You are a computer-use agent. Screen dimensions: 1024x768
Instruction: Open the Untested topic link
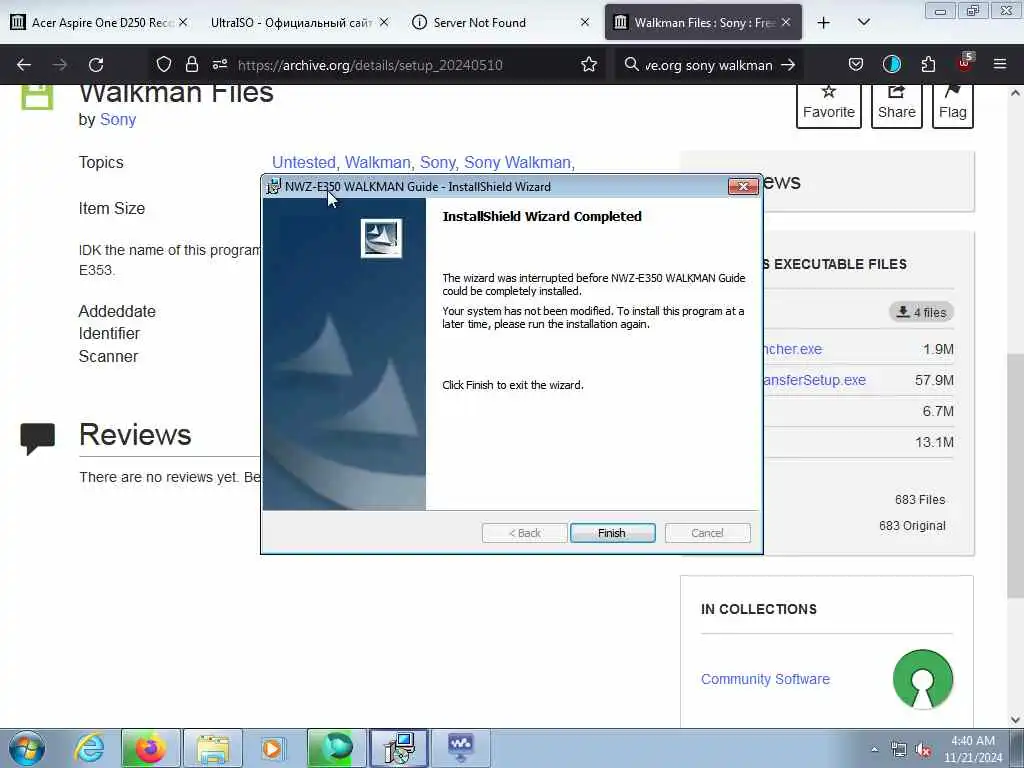(304, 162)
